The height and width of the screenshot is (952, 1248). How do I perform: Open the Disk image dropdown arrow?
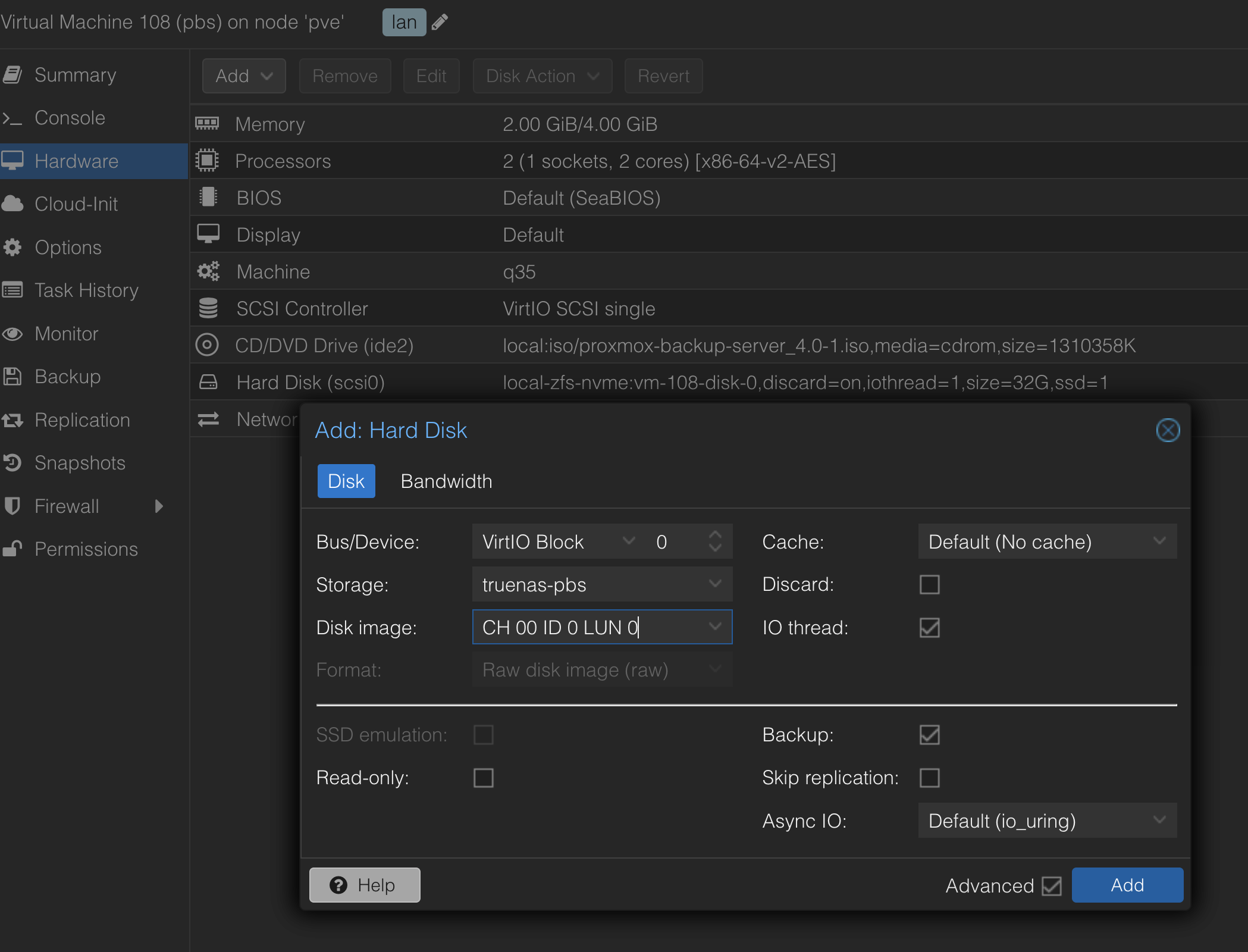[x=715, y=627]
